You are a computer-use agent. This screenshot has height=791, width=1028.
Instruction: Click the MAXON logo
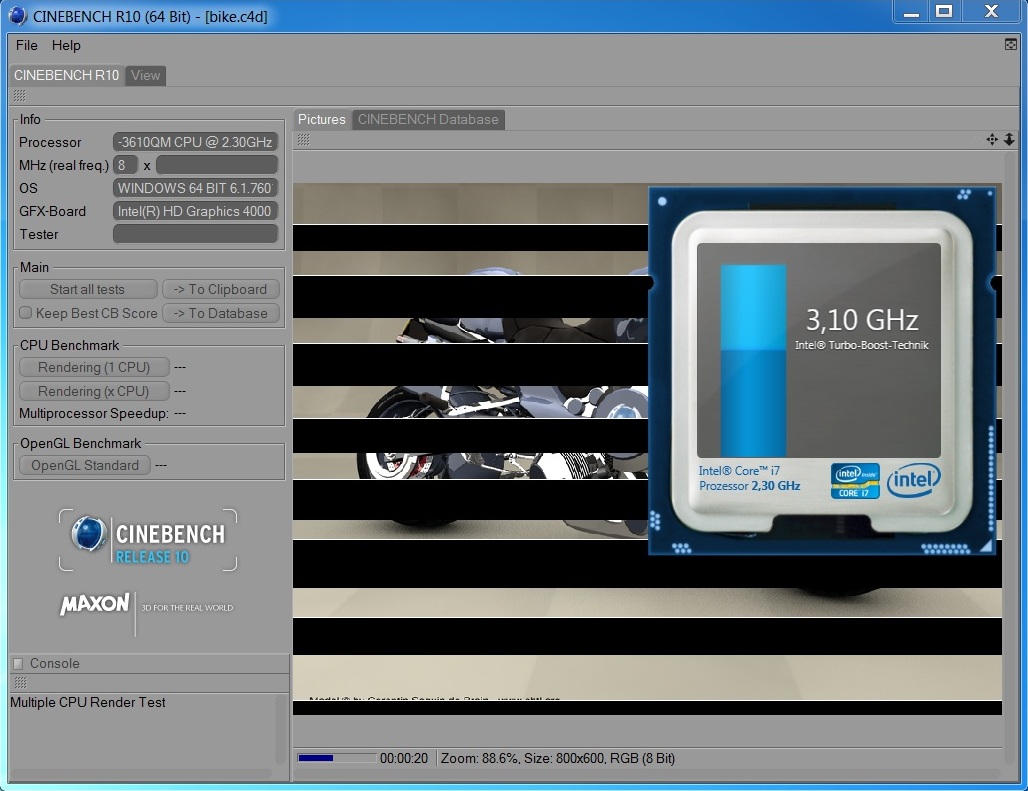pos(95,604)
